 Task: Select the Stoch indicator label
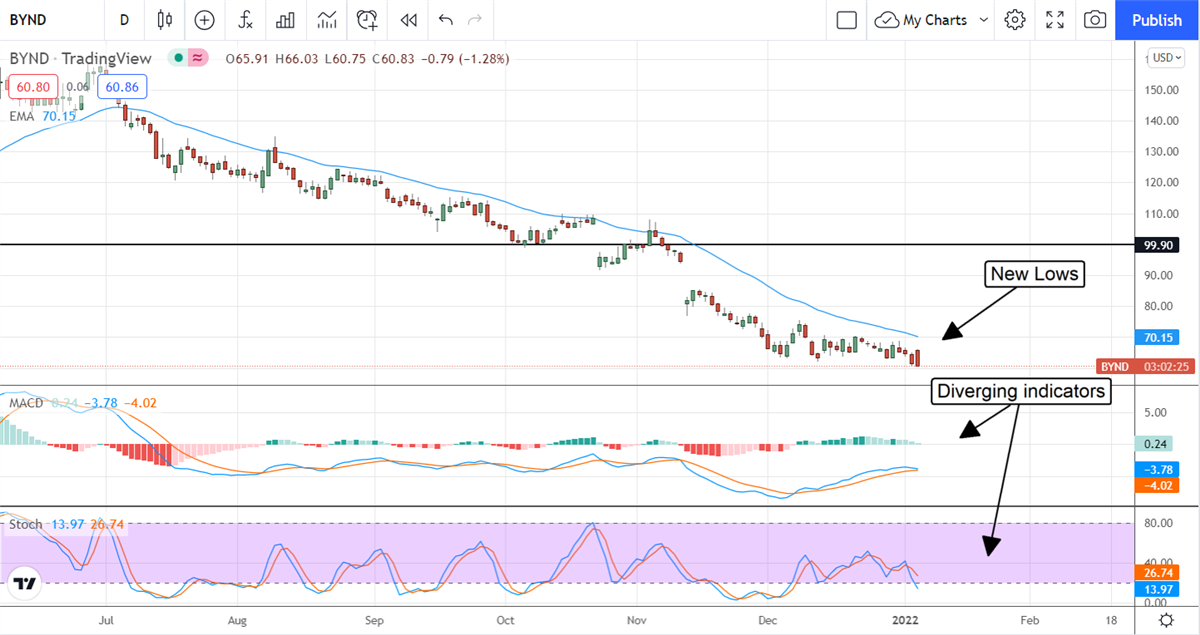pos(25,524)
